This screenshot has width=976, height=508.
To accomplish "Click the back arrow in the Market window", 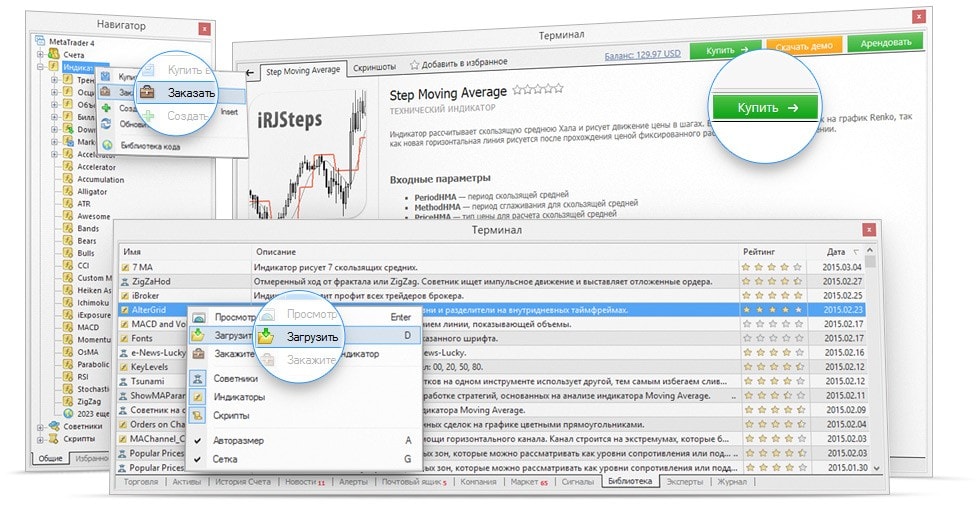I will [252, 72].
